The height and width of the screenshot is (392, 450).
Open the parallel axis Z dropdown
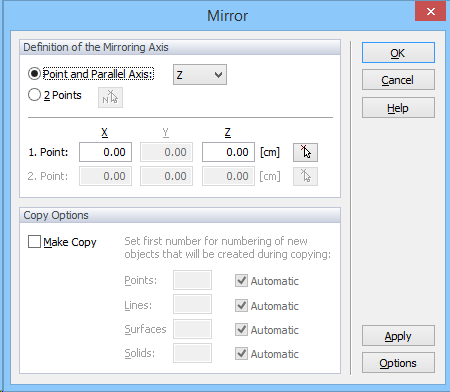[x=200, y=75]
